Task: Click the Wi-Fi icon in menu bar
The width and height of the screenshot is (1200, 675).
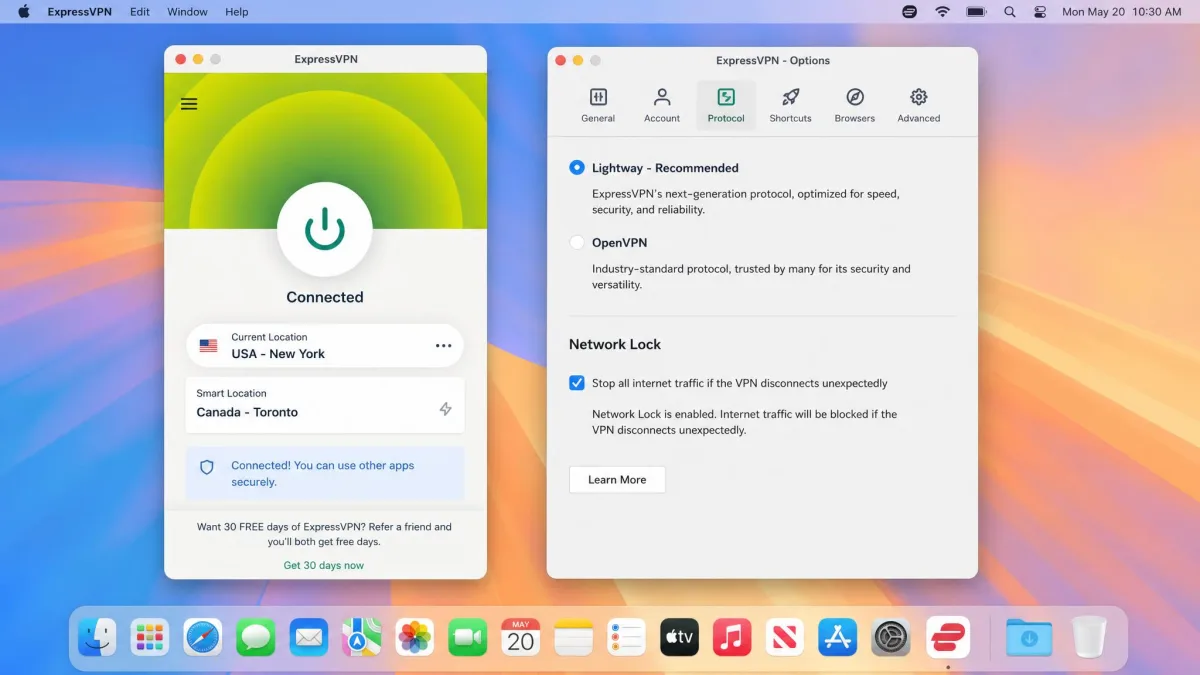Action: click(x=942, y=12)
